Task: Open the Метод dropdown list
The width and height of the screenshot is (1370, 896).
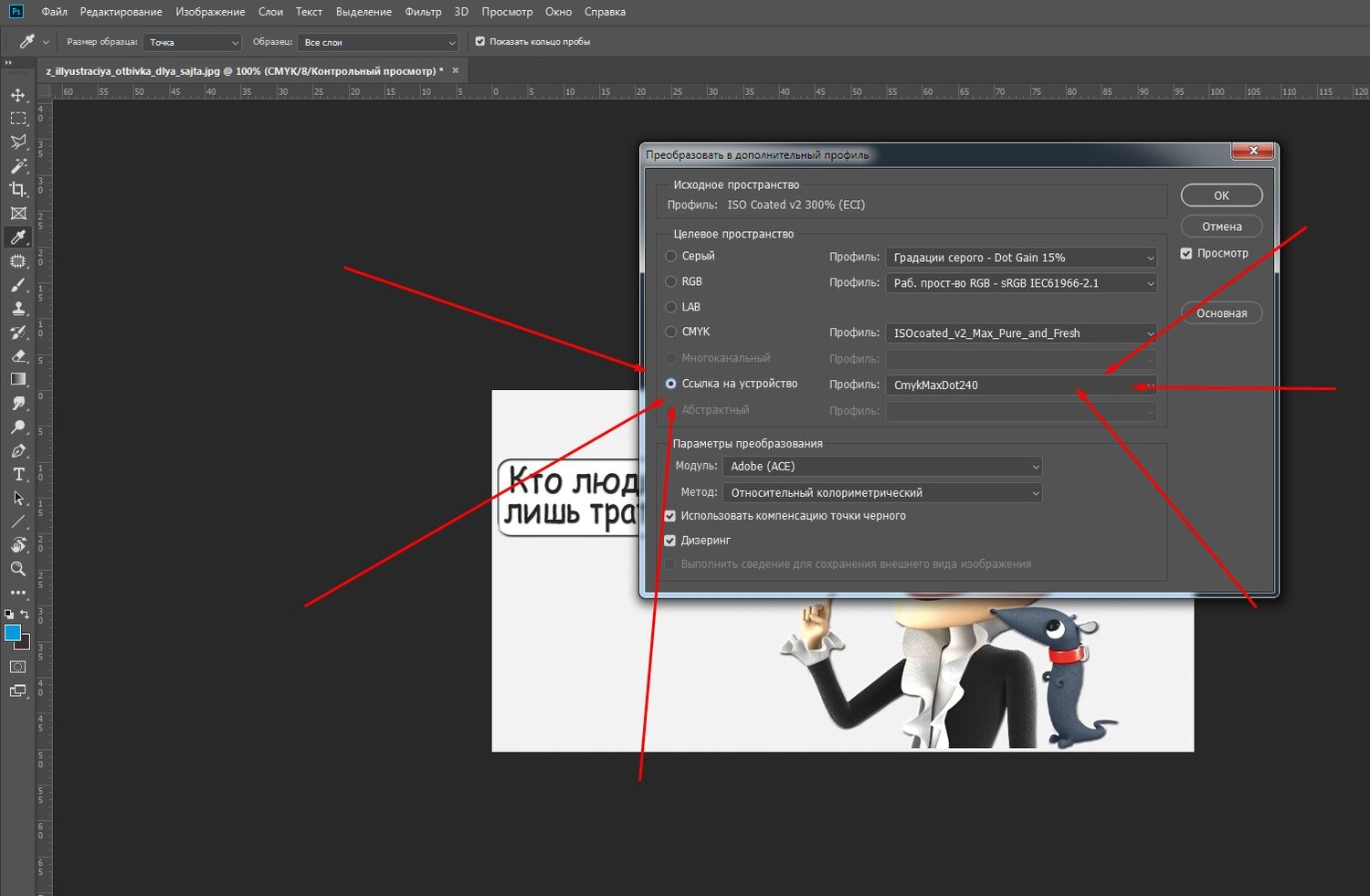Action: click(881, 493)
